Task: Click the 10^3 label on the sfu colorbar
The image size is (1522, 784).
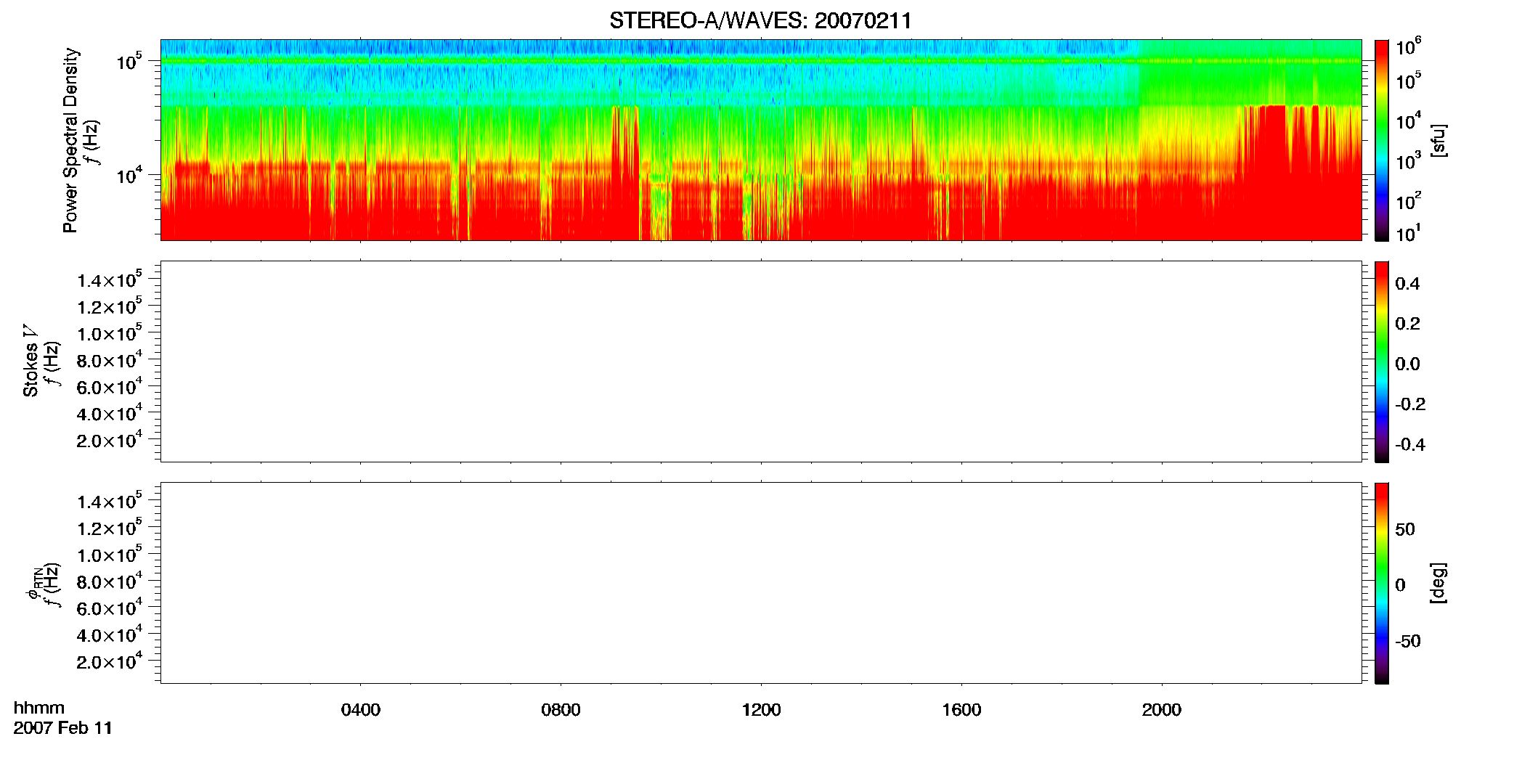Action: point(1409,161)
